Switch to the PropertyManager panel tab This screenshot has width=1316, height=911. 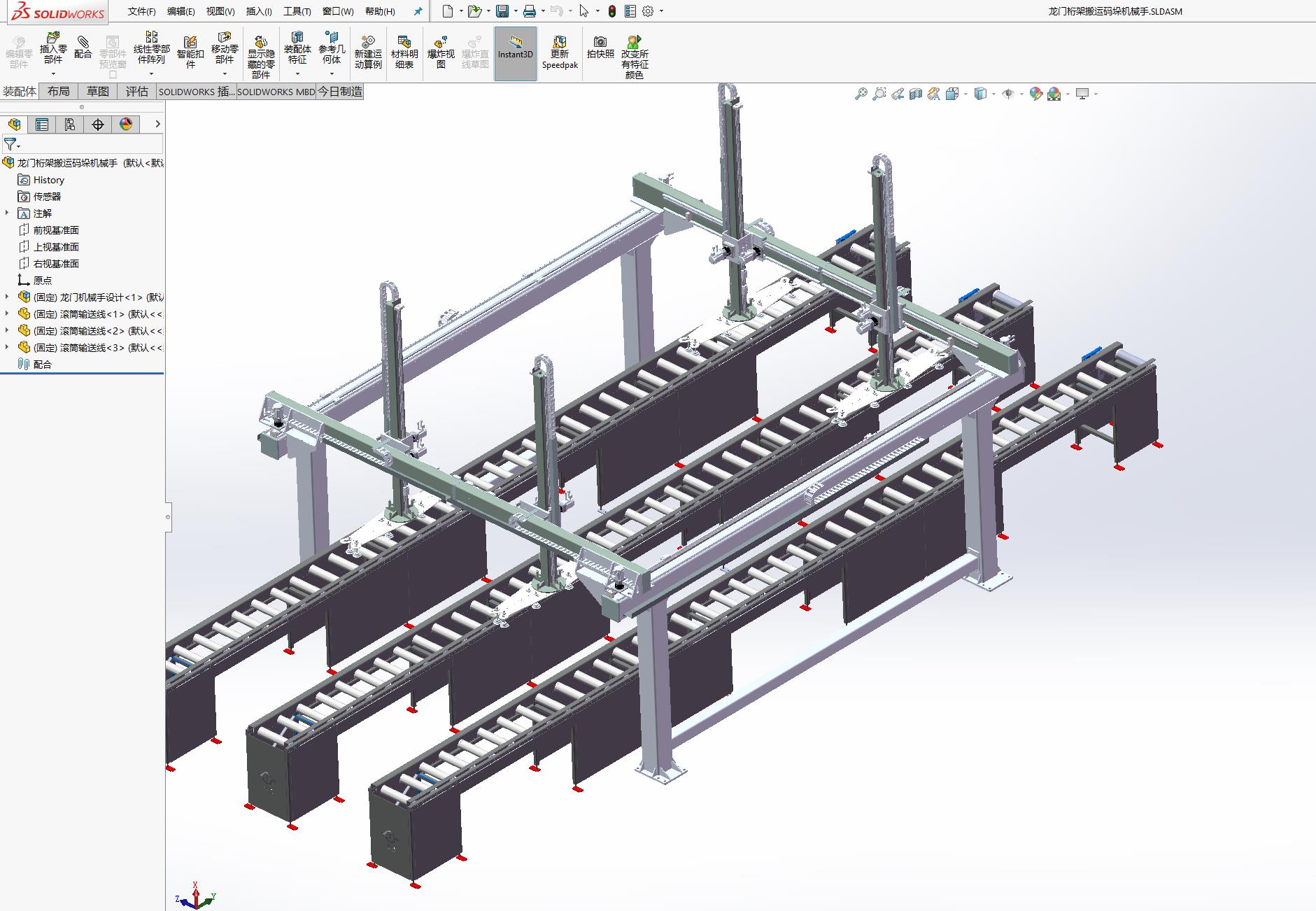(x=42, y=125)
